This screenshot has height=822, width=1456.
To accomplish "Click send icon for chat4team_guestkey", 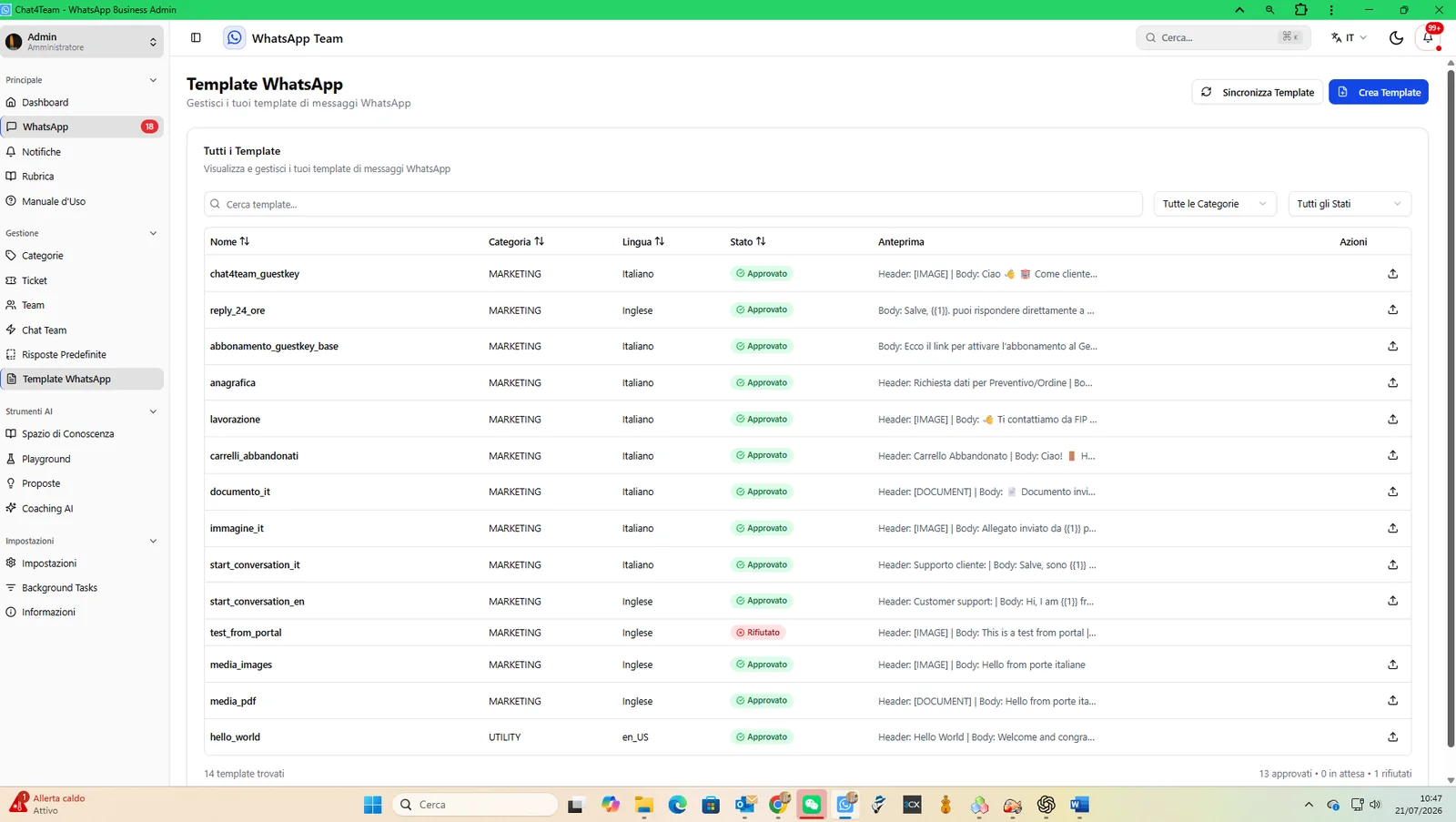I will coord(1392,273).
